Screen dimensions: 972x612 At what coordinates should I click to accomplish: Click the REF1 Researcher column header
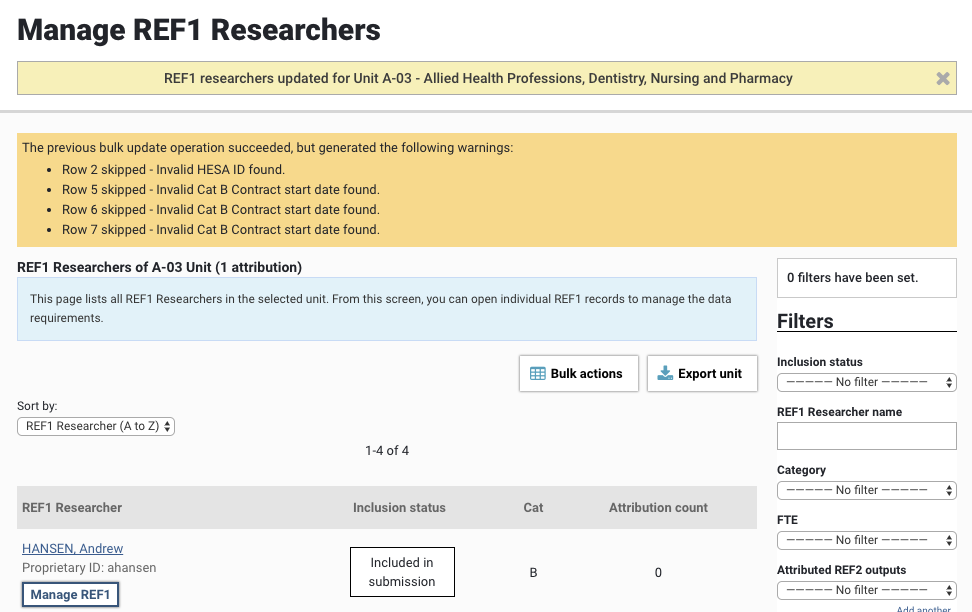pos(72,508)
